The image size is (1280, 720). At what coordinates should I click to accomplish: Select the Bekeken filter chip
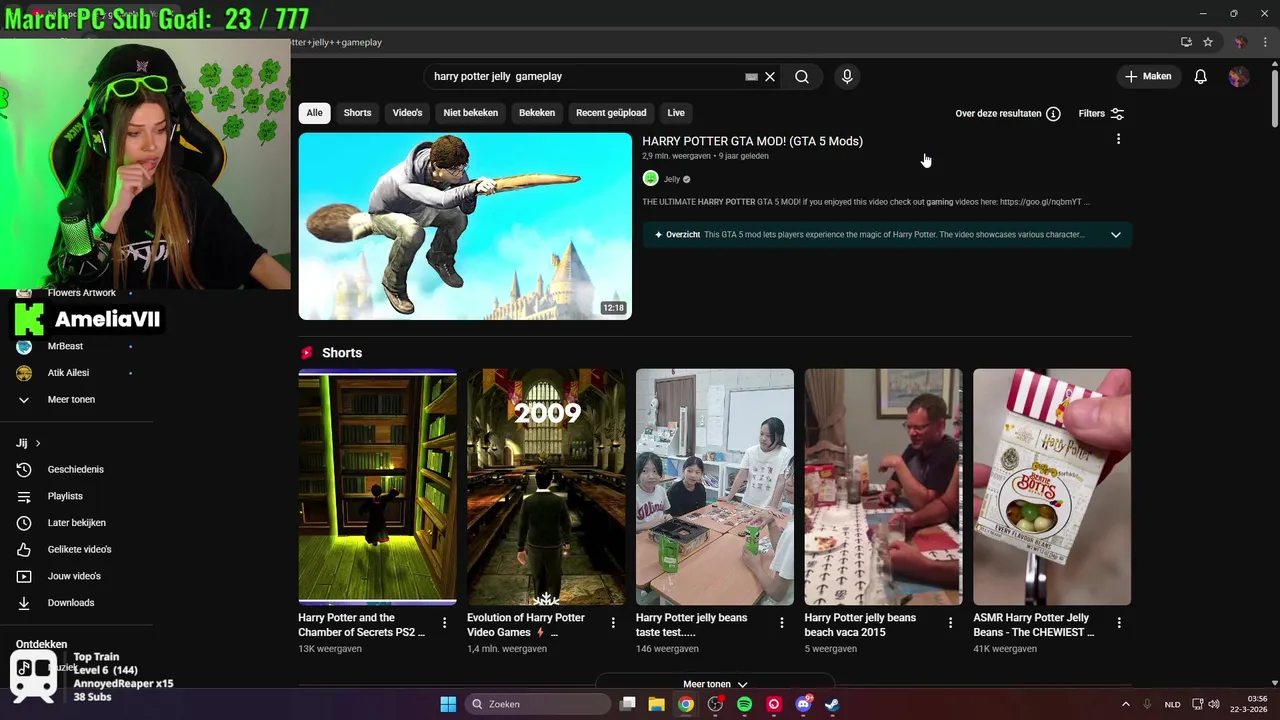tap(537, 113)
